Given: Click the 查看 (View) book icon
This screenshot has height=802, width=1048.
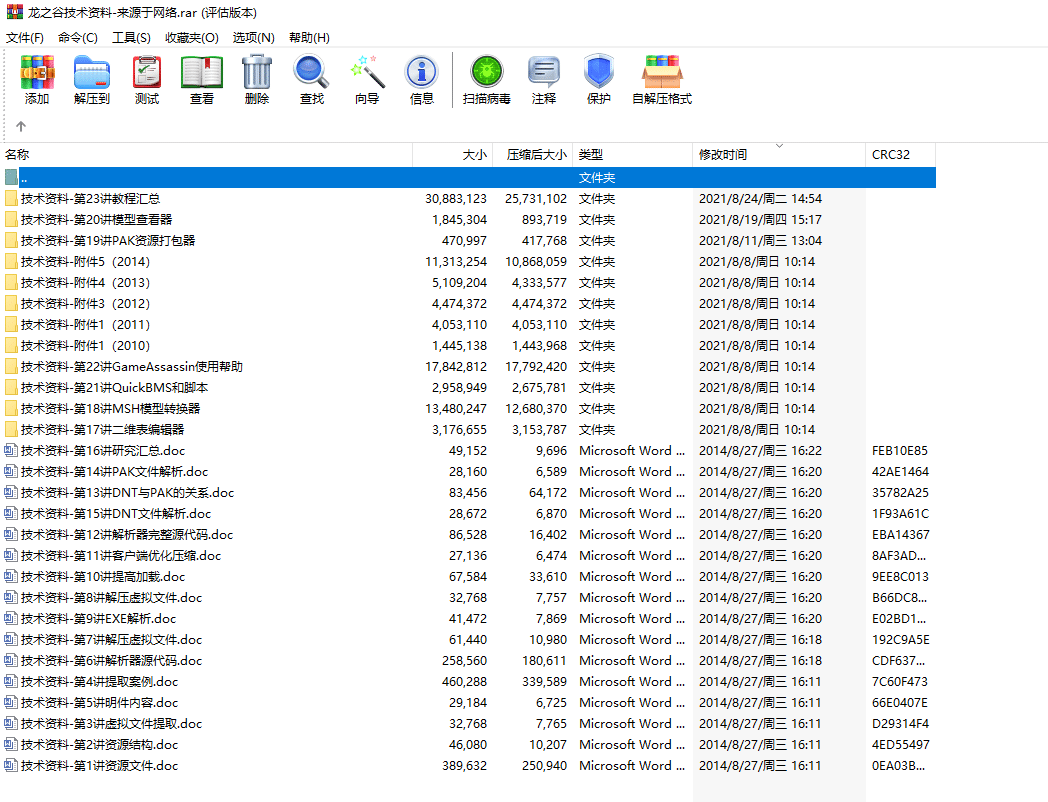Looking at the screenshot, I should (x=202, y=72).
